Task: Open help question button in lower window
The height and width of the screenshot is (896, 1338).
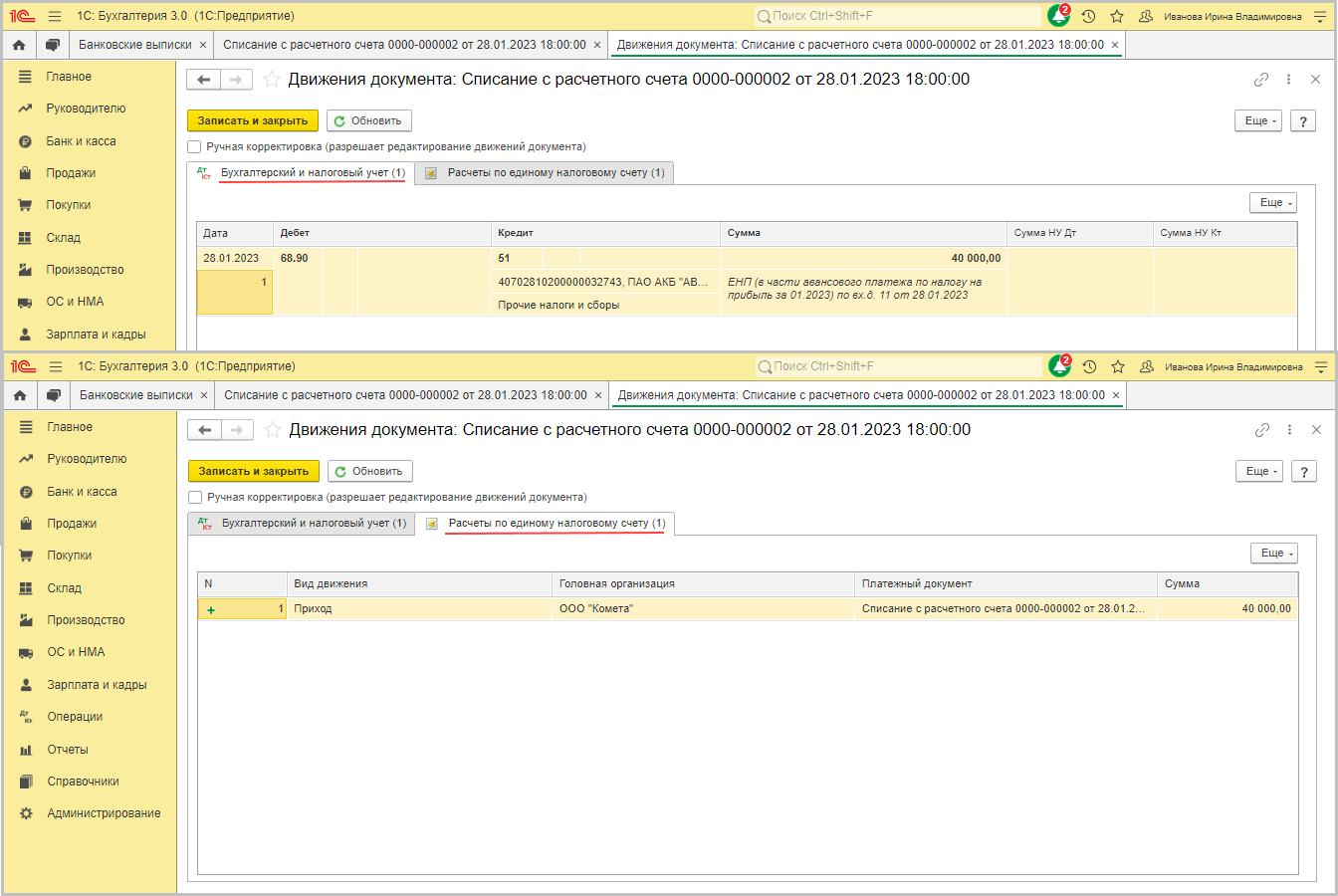Action: 1304,471
